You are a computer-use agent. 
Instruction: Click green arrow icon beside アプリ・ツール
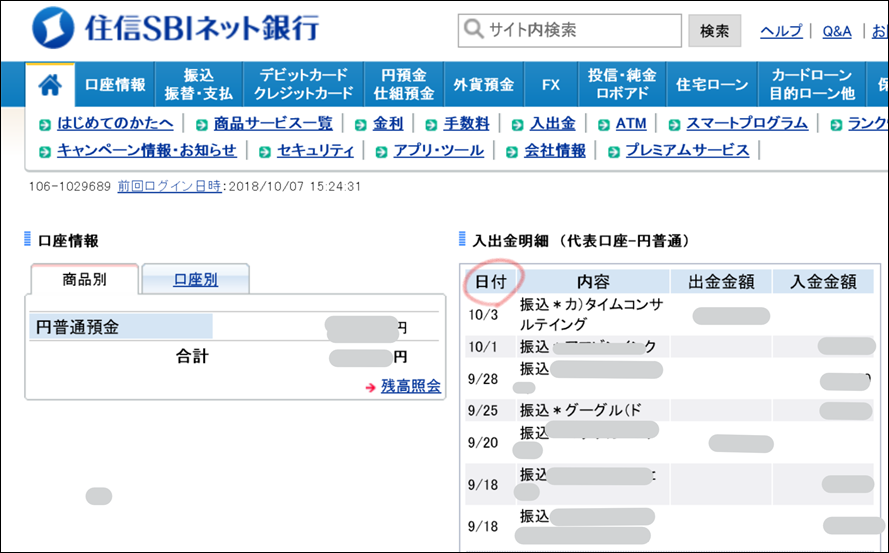(x=382, y=152)
